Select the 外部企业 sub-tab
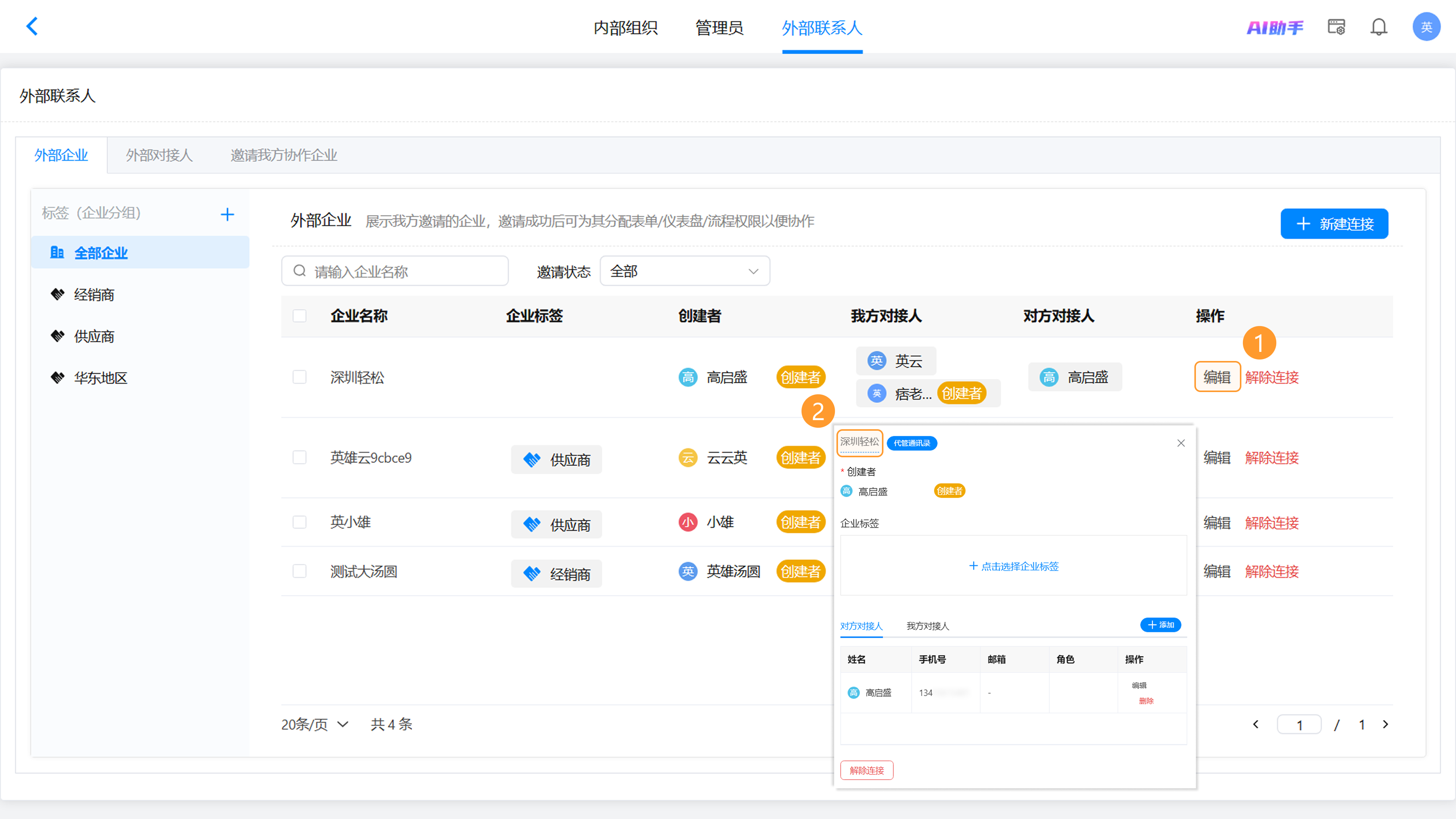This screenshot has width=1456, height=819. pyautogui.click(x=61, y=155)
